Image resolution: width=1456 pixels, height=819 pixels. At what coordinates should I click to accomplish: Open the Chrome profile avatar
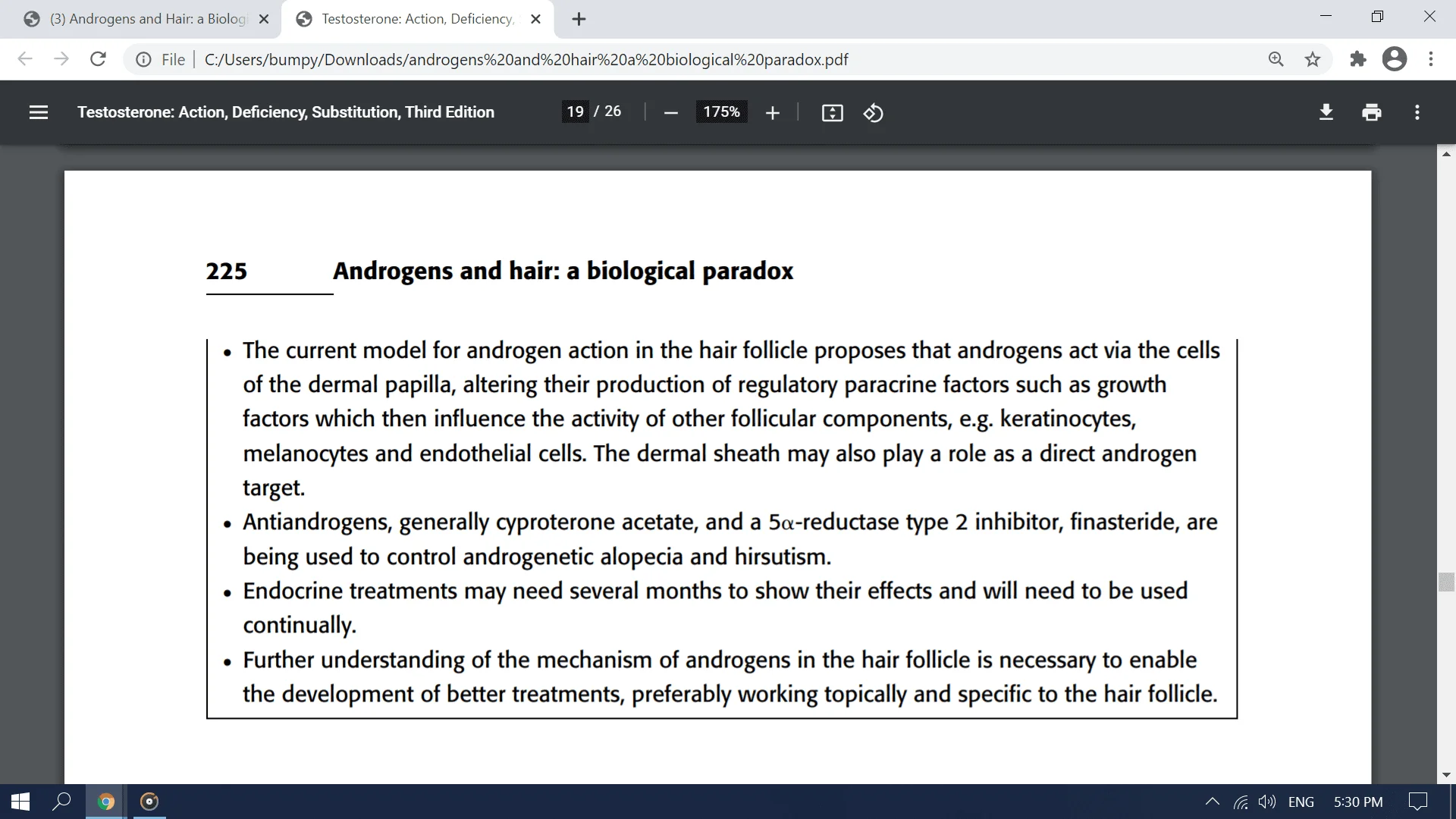coord(1394,59)
